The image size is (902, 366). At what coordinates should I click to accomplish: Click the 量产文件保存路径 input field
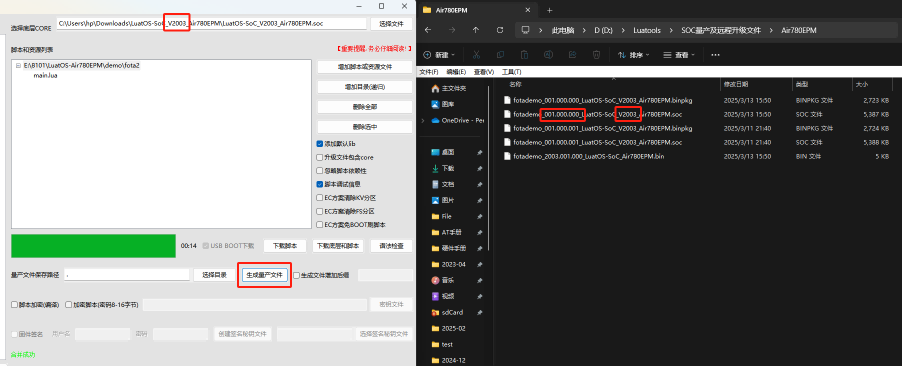[x=127, y=275]
